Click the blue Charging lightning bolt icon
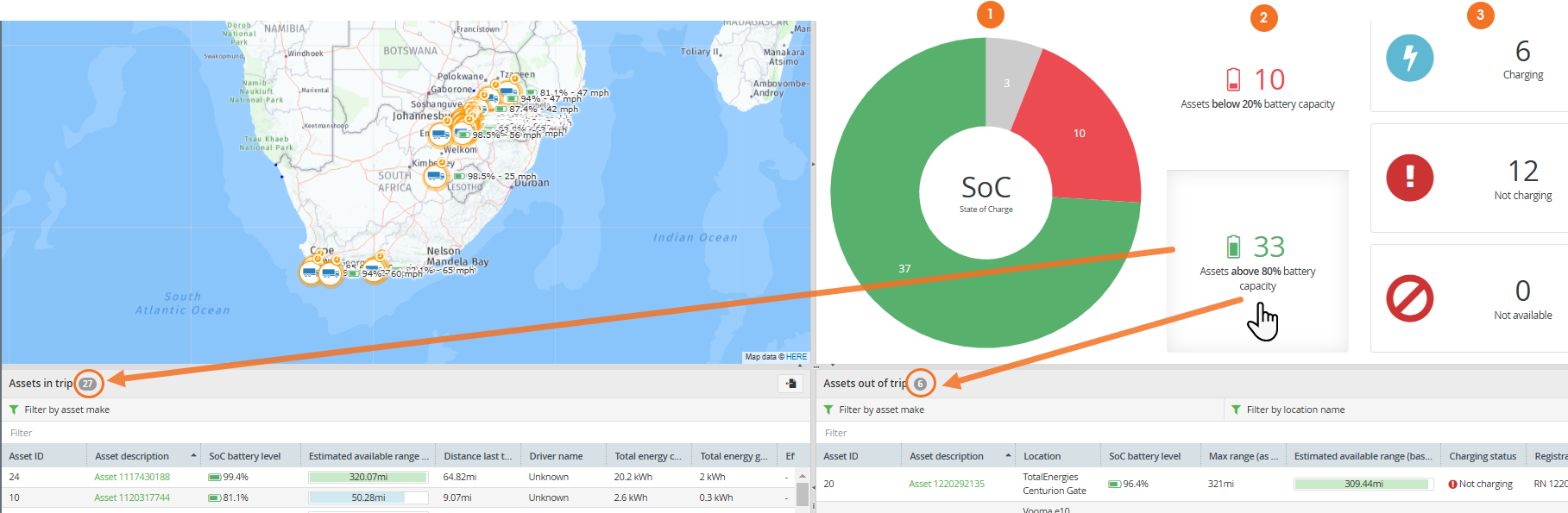This screenshot has height=513, width=1568. [1409, 58]
